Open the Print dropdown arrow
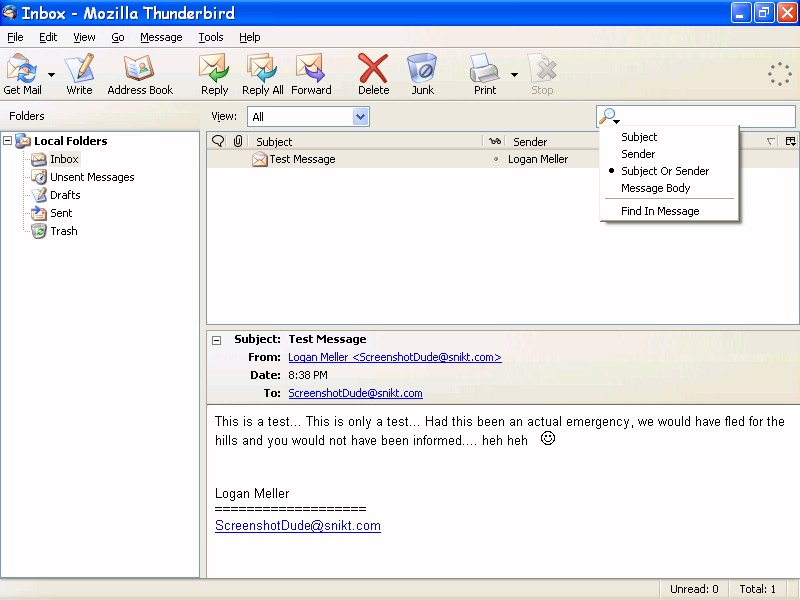 pos(514,74)
